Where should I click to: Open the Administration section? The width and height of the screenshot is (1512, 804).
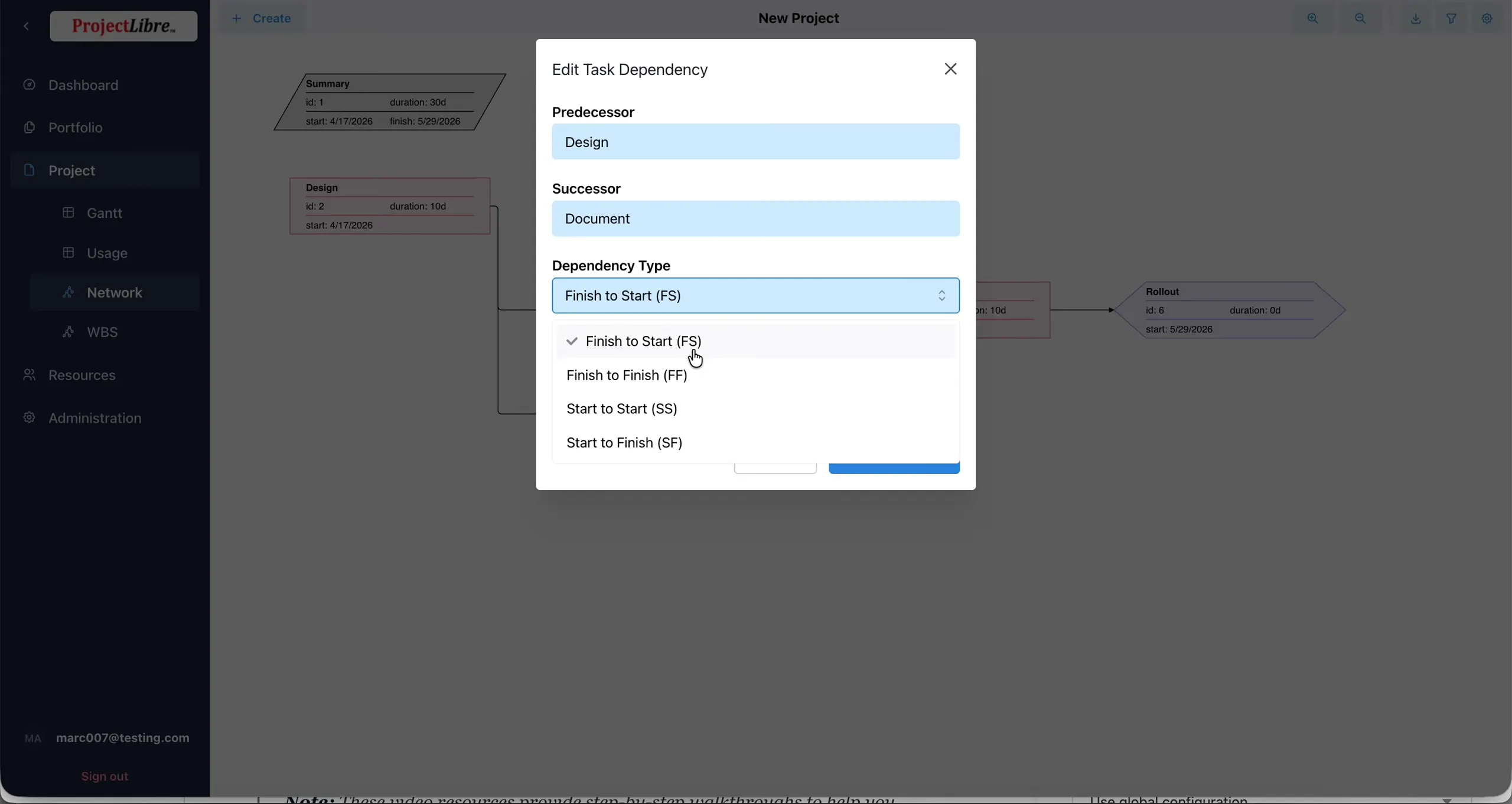pyautogui.click(x=95, y=418)
